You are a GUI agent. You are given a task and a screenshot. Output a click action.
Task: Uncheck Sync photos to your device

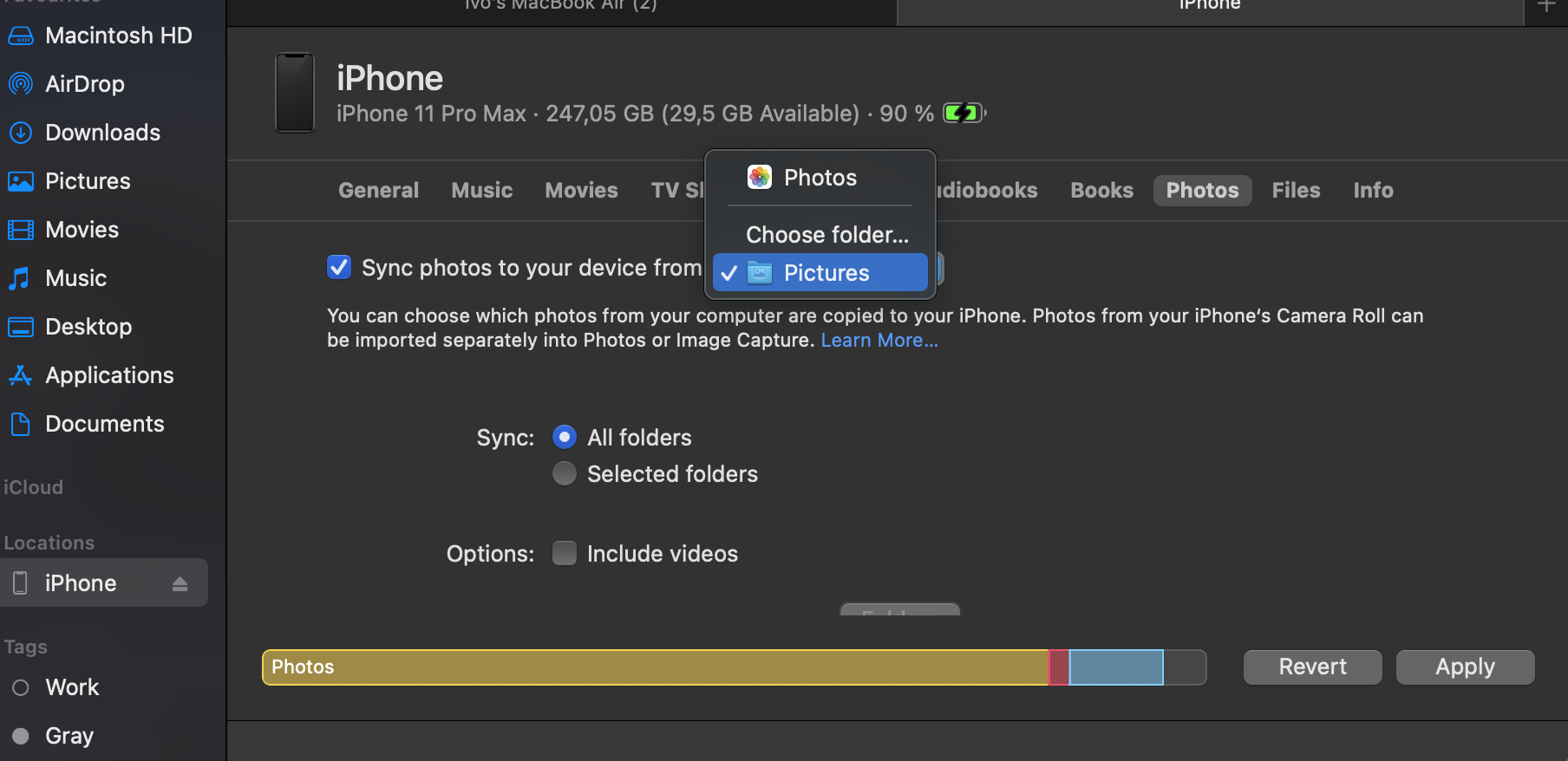339,267
